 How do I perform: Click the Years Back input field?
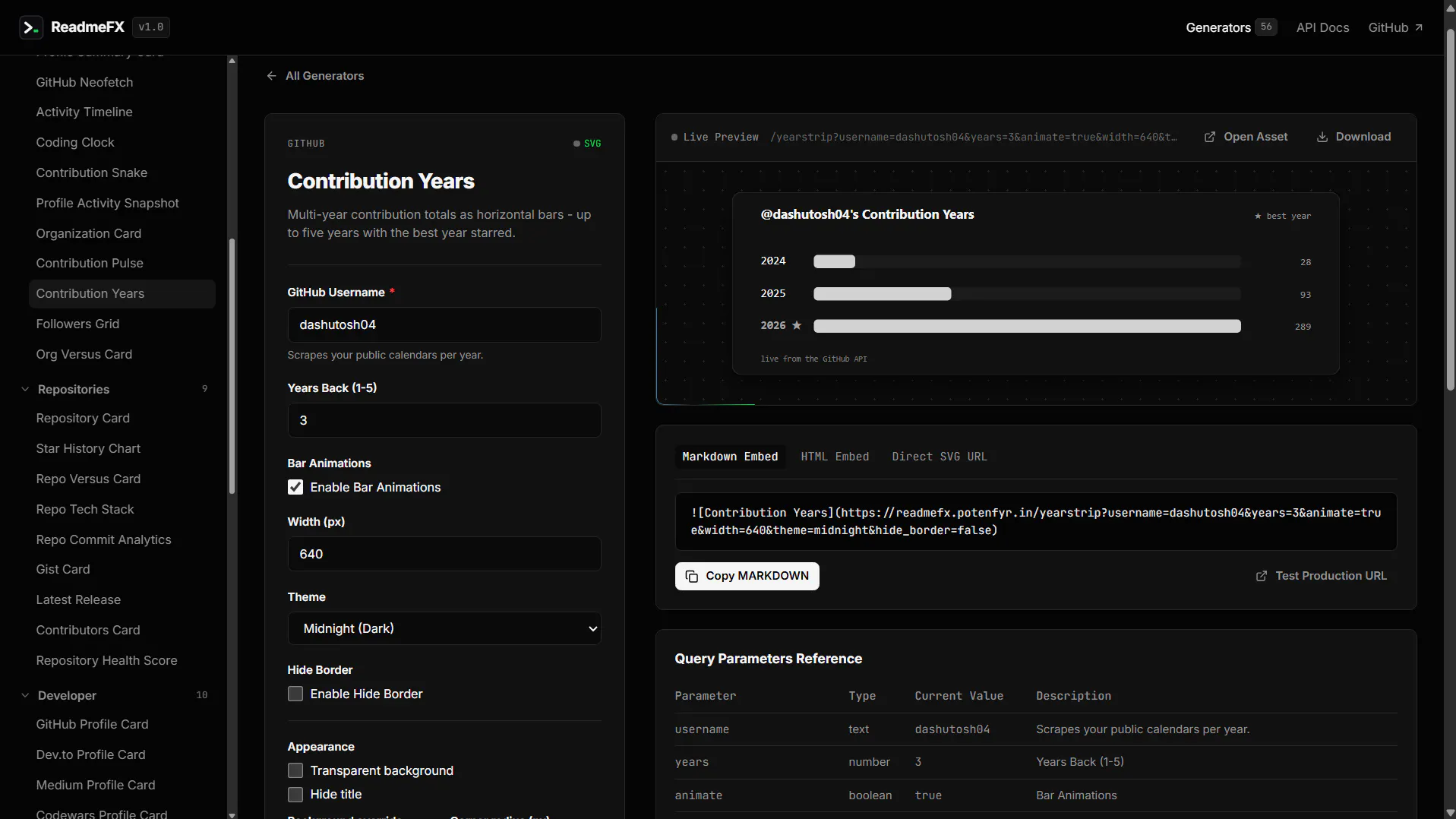point(444,420)
